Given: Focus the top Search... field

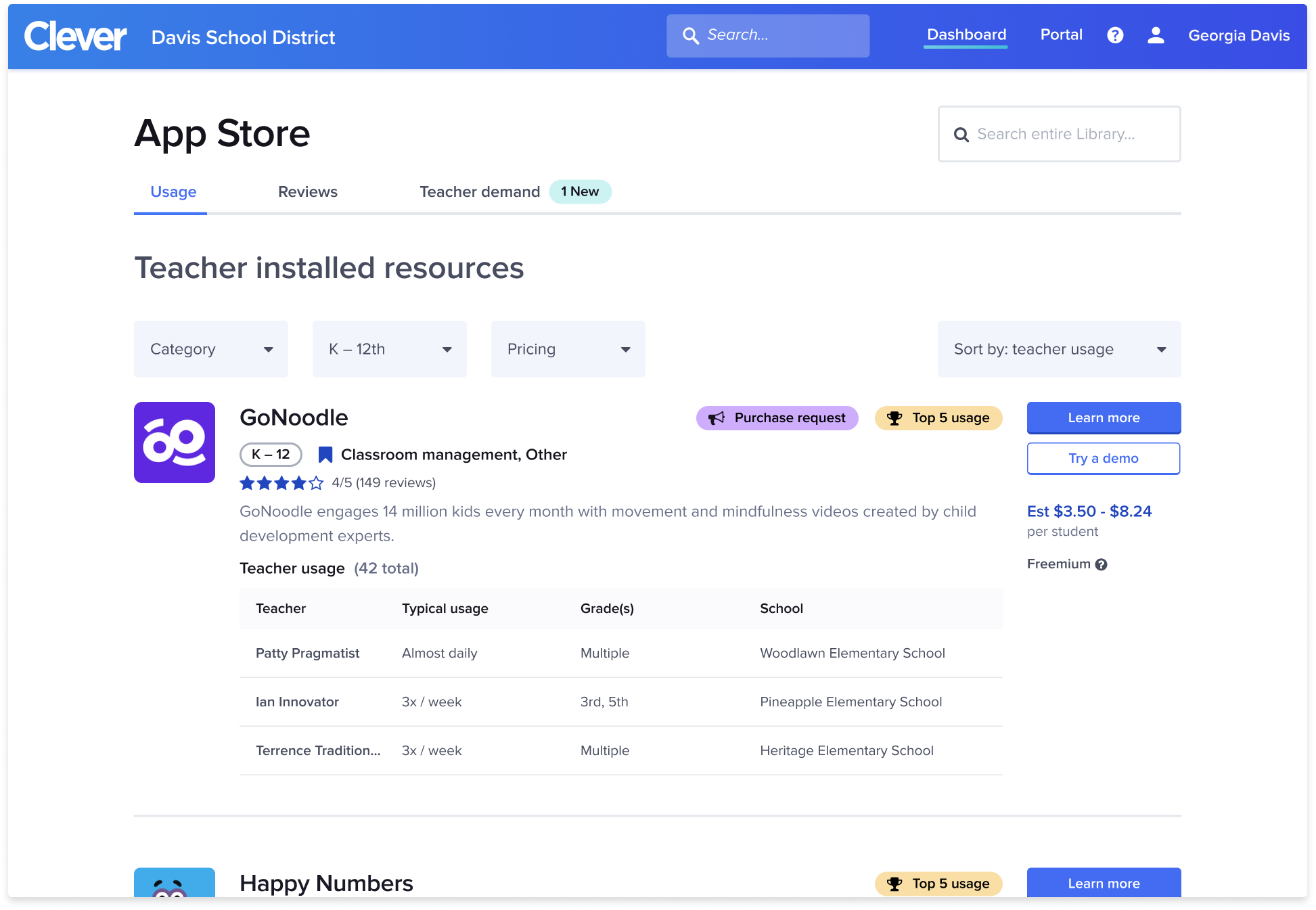Looking at the screenshot, I should point(768,36).
